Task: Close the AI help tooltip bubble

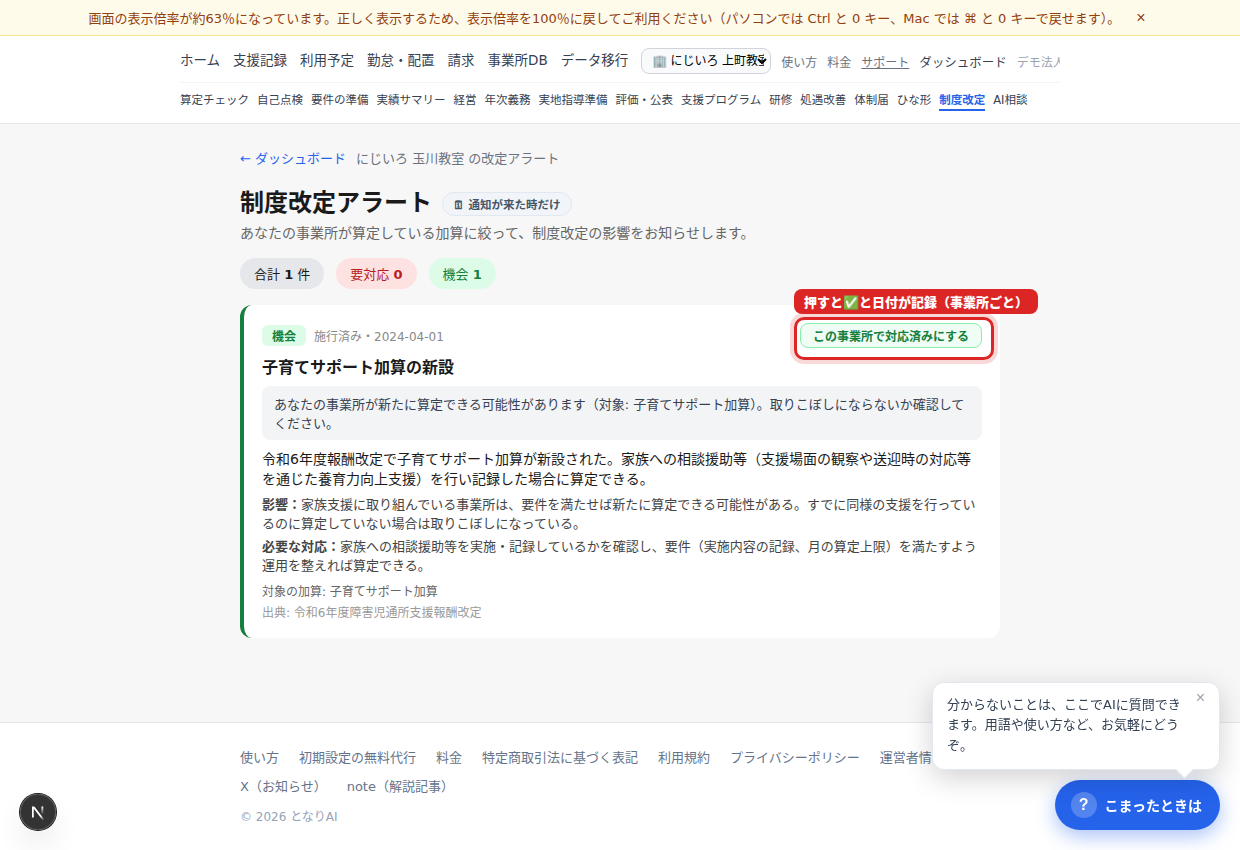Action: [1200, 698]
